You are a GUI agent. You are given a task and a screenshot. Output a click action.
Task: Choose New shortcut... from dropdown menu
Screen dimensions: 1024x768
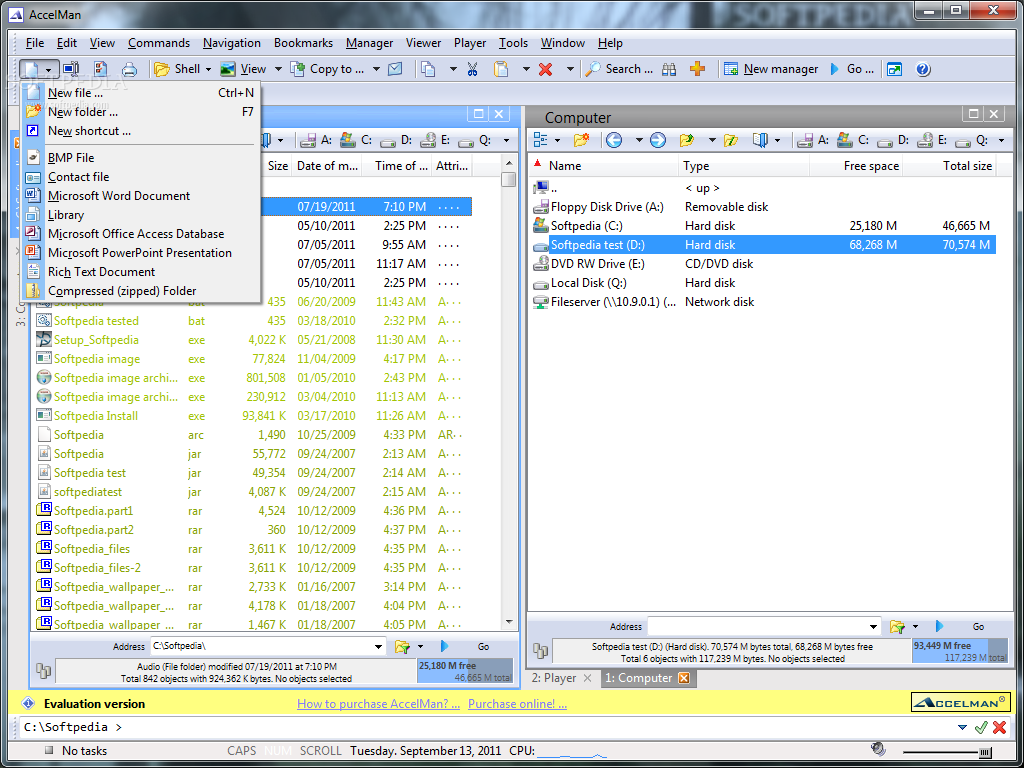(x=140, y=131)
